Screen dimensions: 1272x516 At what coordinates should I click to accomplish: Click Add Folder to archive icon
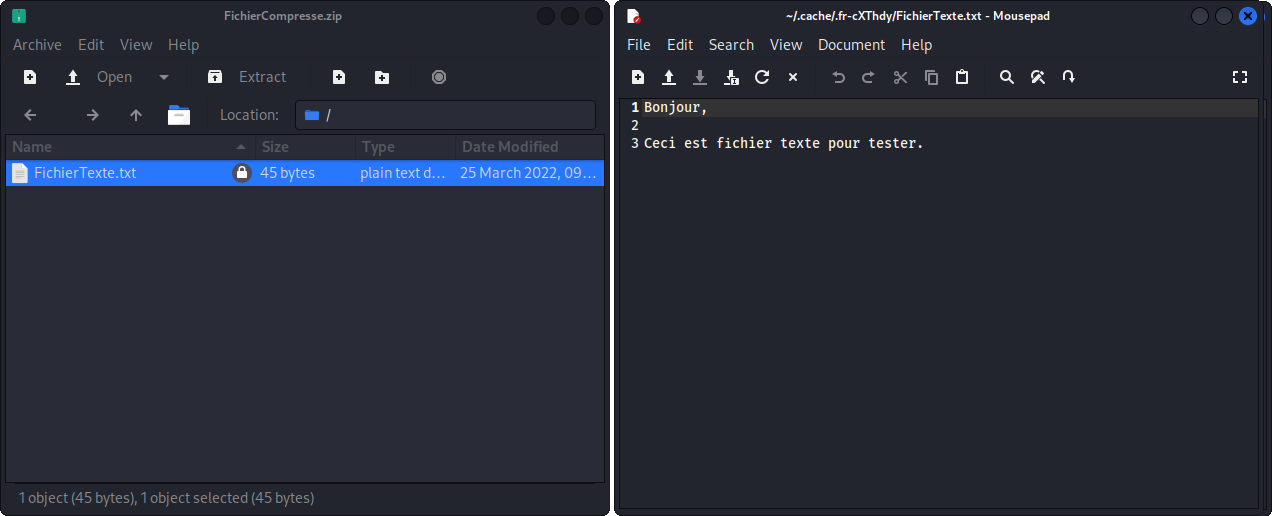(382, 77)
